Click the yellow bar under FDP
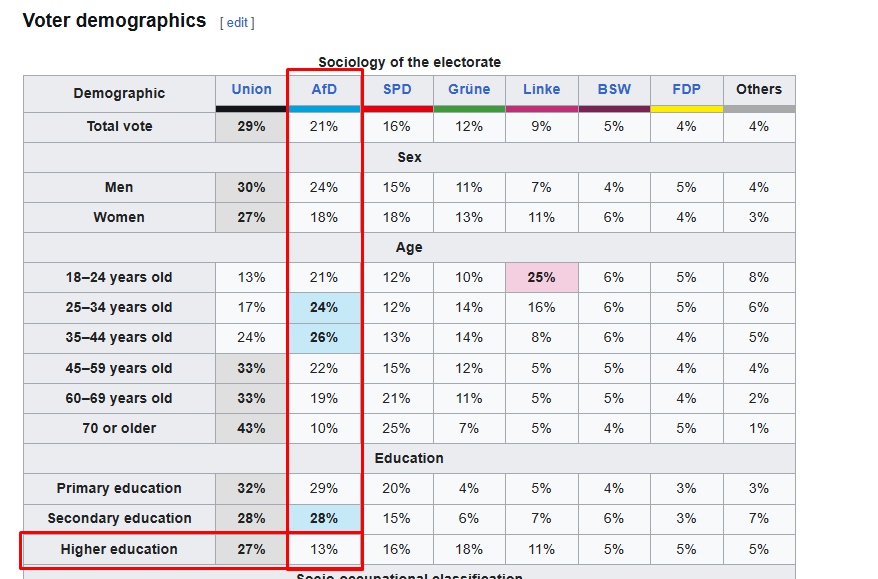 pyautogui.click(x=686, y=108)
